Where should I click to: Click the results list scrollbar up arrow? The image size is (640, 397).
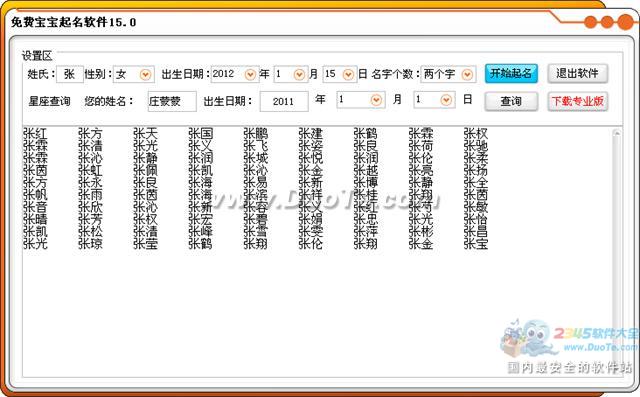616,133
